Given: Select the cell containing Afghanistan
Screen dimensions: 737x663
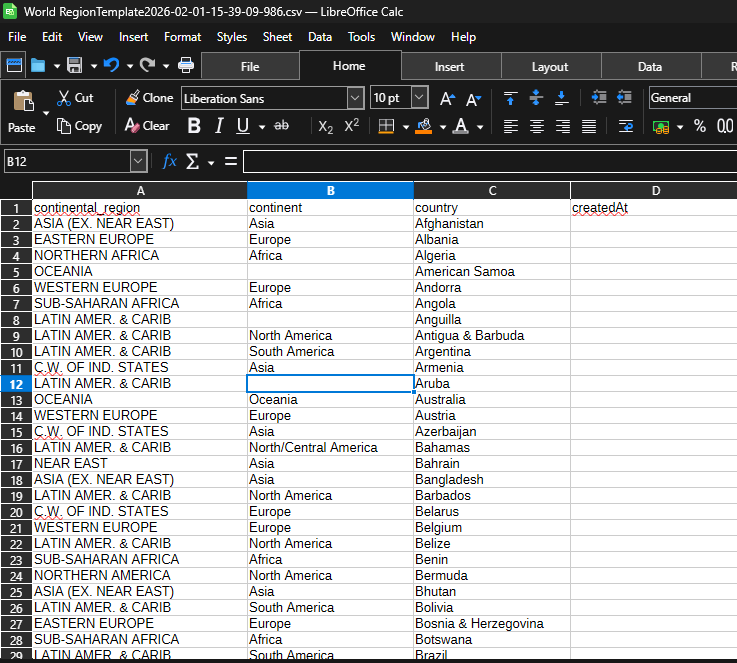Looking at the screenshot, I should click(490, 224).
